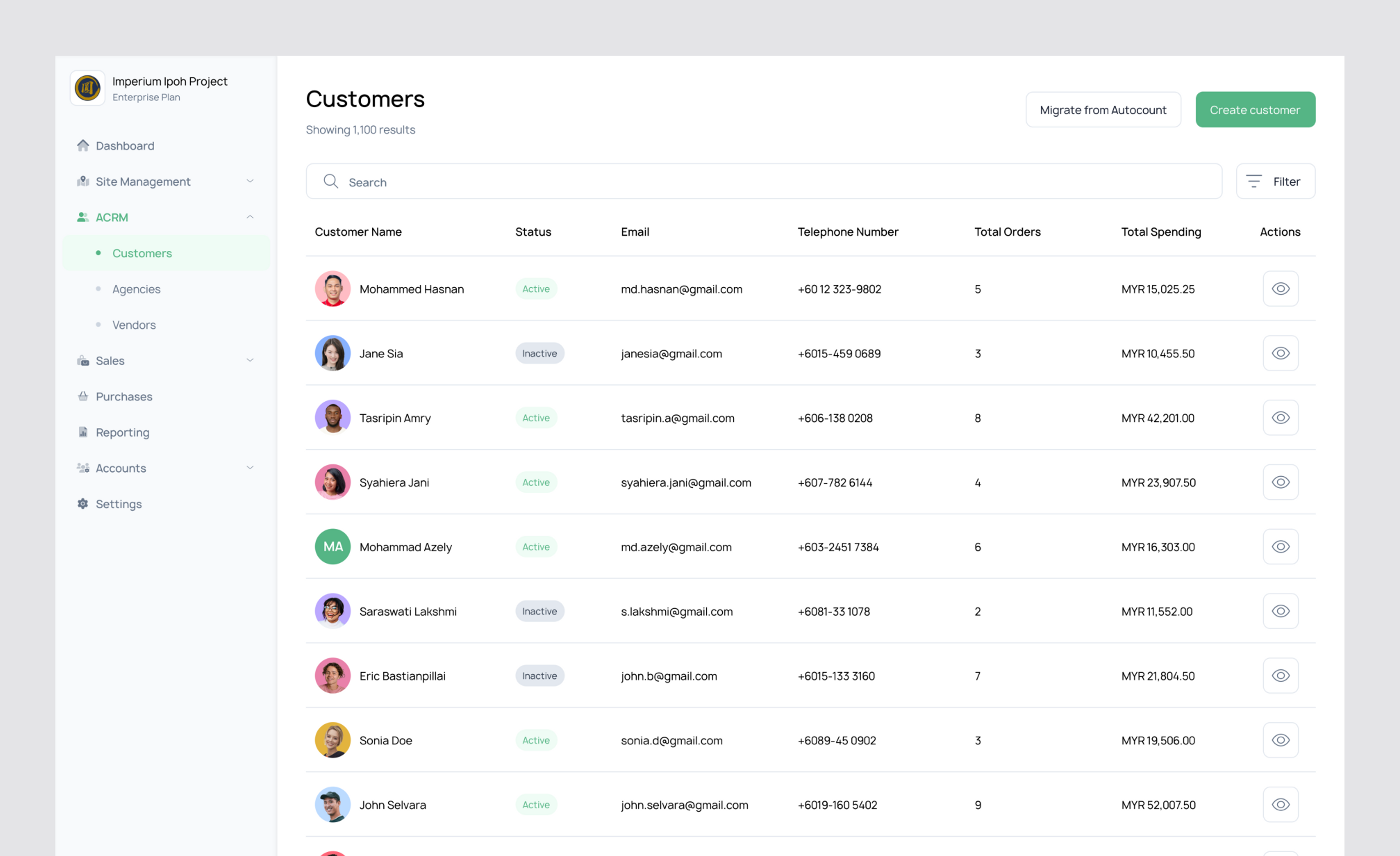
Task: Expand the Accounts menu chevron
Action: pos(250,468)
